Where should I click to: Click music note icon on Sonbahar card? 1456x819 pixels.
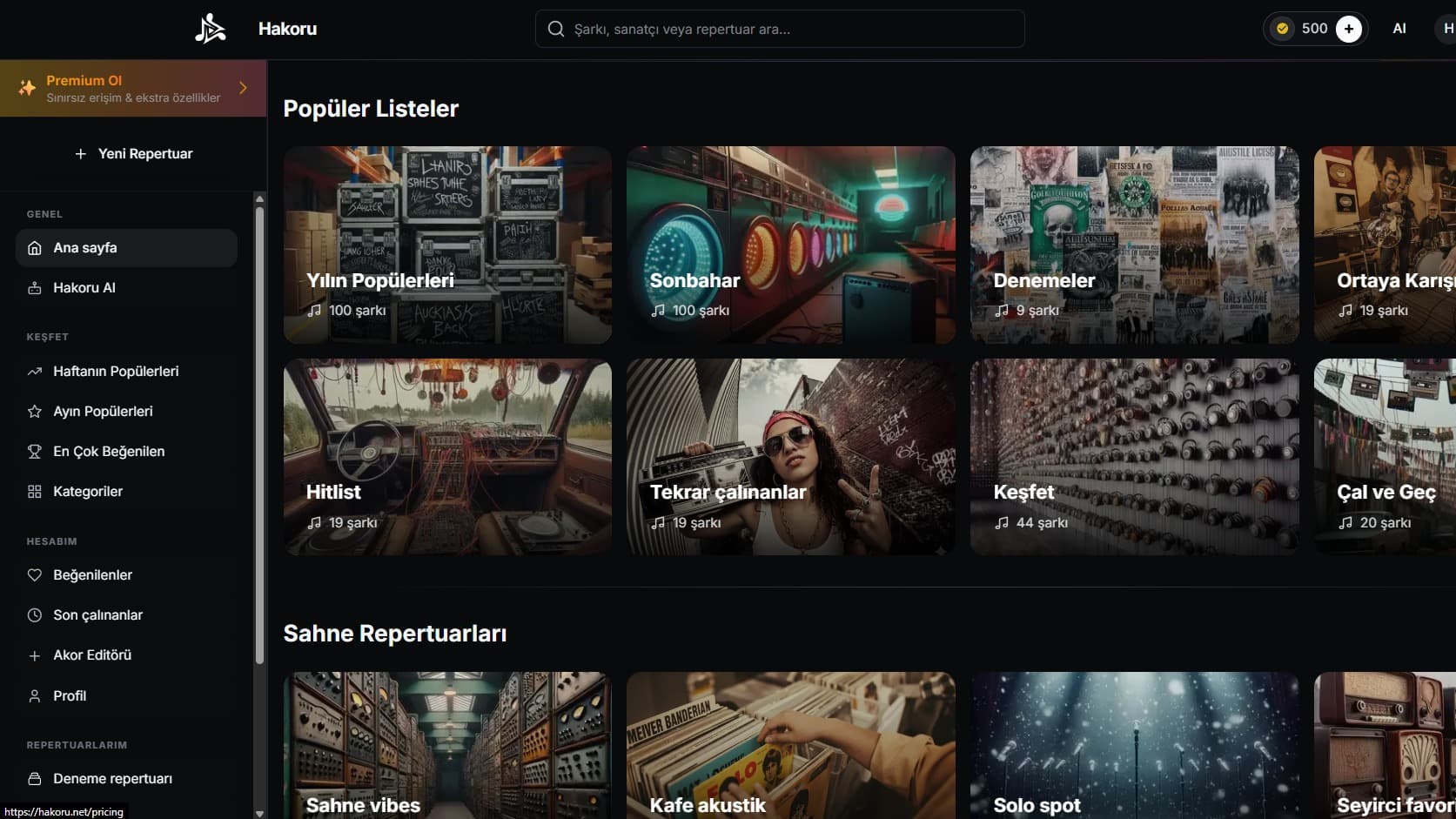pos(658,311)
